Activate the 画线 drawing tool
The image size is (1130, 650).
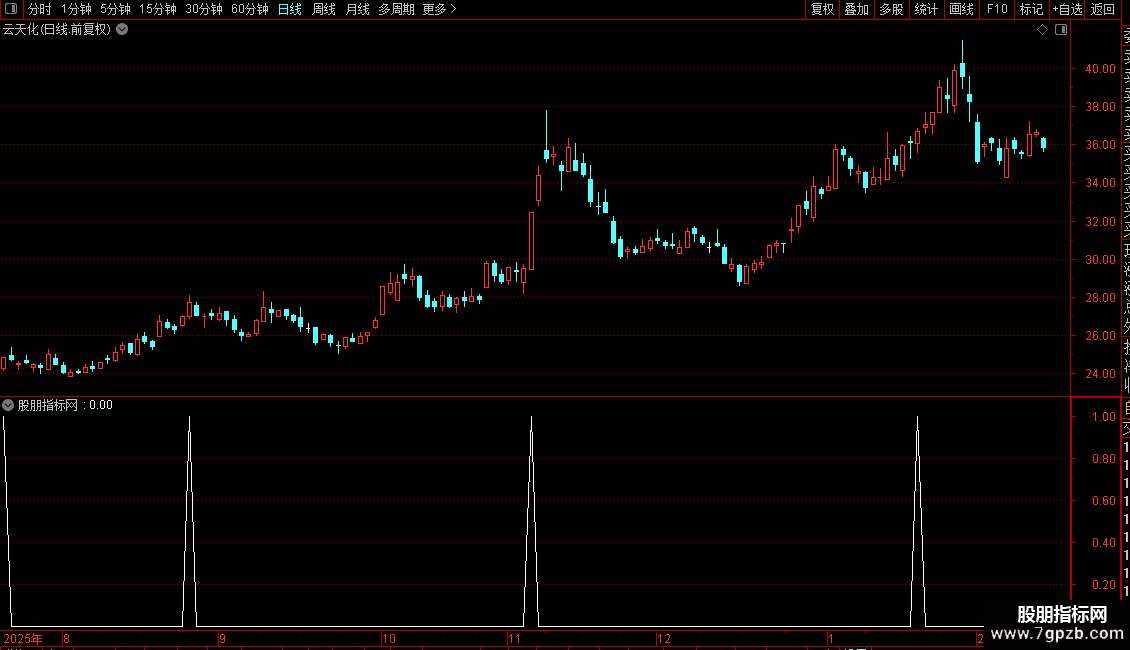pyautogui.click(x=961, y=9)
